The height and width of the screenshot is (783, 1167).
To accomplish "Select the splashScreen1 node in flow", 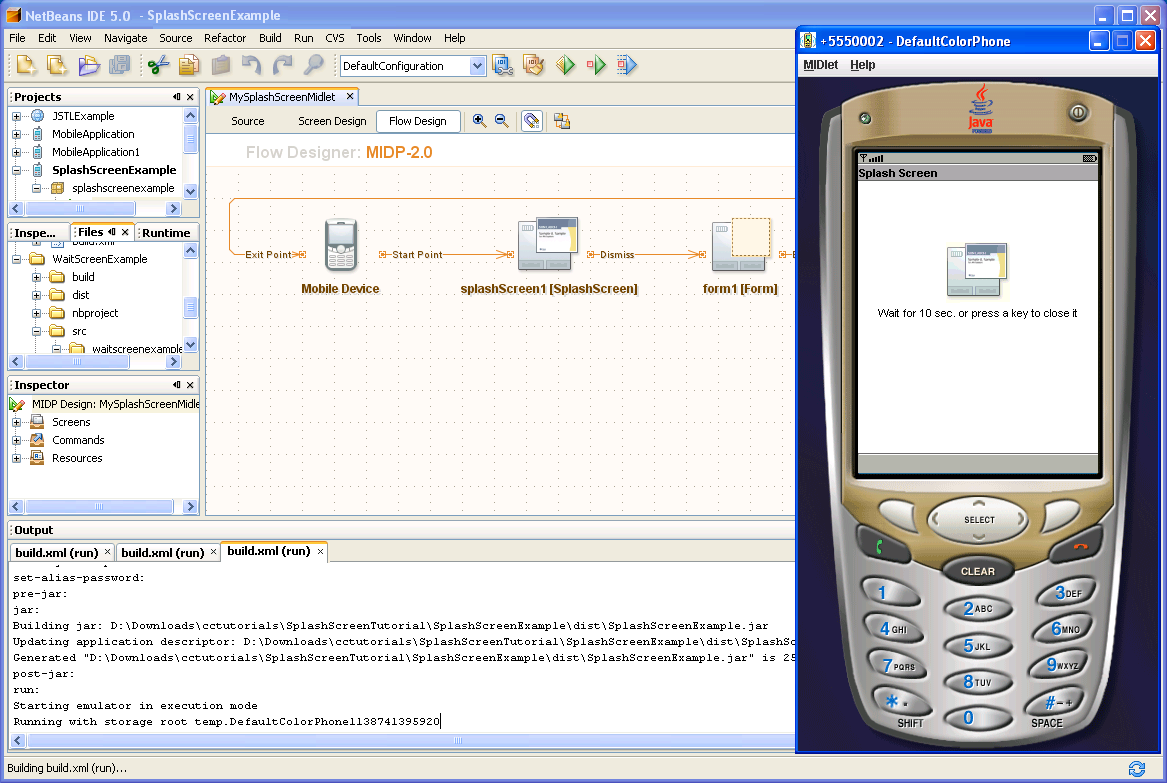I will click(549, 243).
